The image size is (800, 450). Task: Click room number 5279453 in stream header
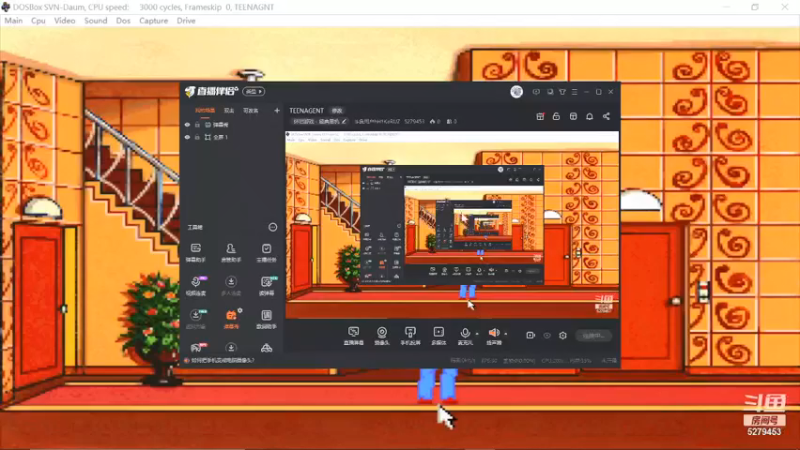tap(414, 121)
